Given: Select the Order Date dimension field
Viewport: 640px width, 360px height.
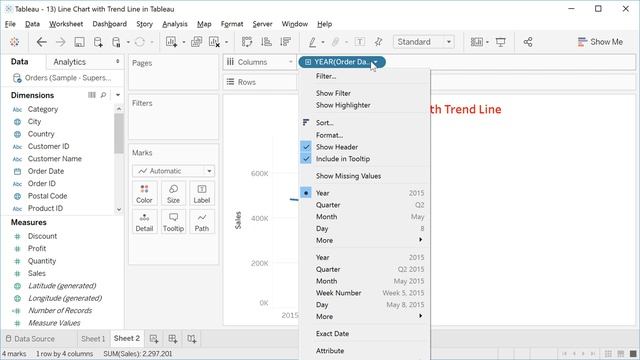Looking at the screenshot, I should click(x=46, y=171).
